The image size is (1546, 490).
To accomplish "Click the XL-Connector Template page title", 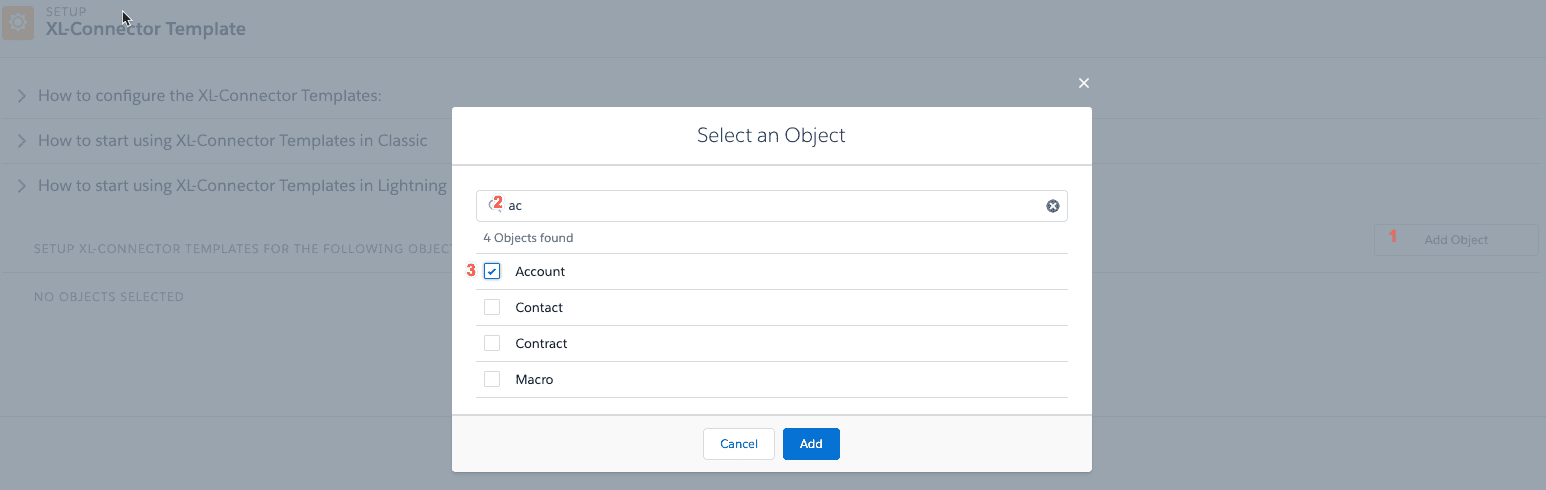I will tap(146, 29).
